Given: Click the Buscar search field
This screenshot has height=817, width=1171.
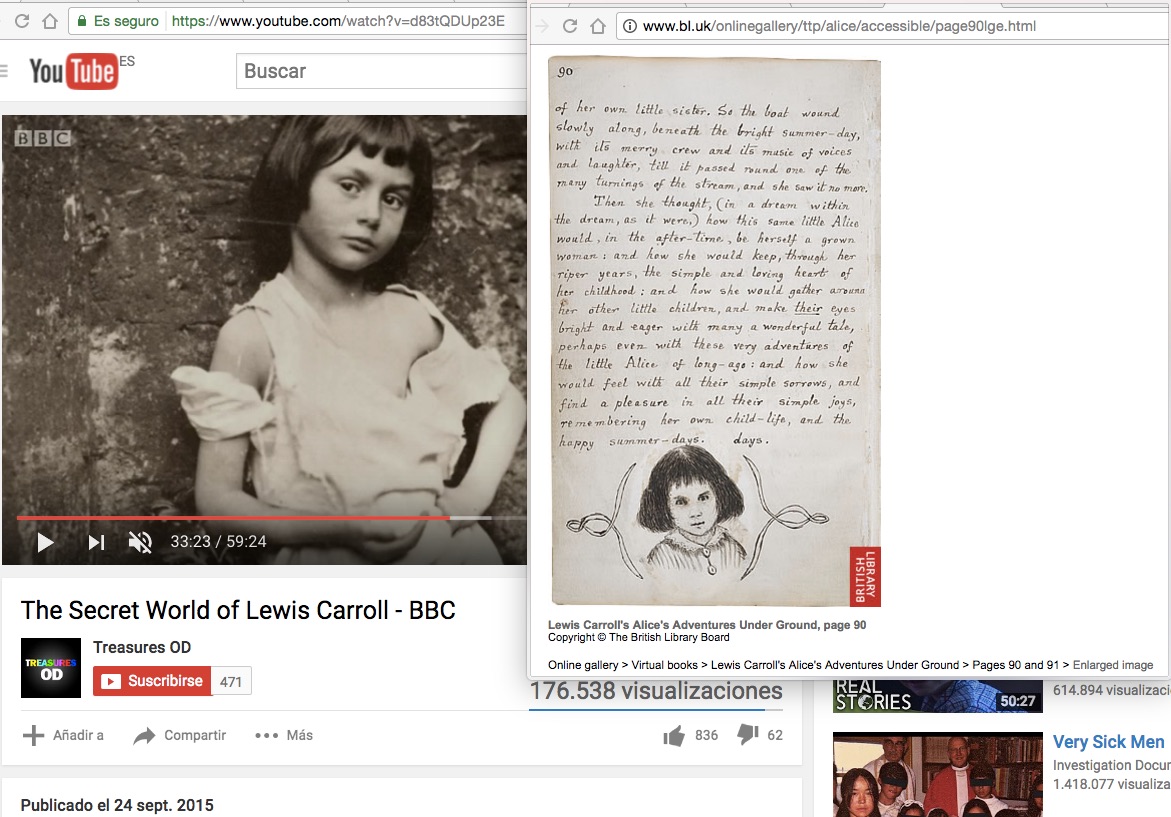Looking at the screenshot, I should (x=380, y=71).
